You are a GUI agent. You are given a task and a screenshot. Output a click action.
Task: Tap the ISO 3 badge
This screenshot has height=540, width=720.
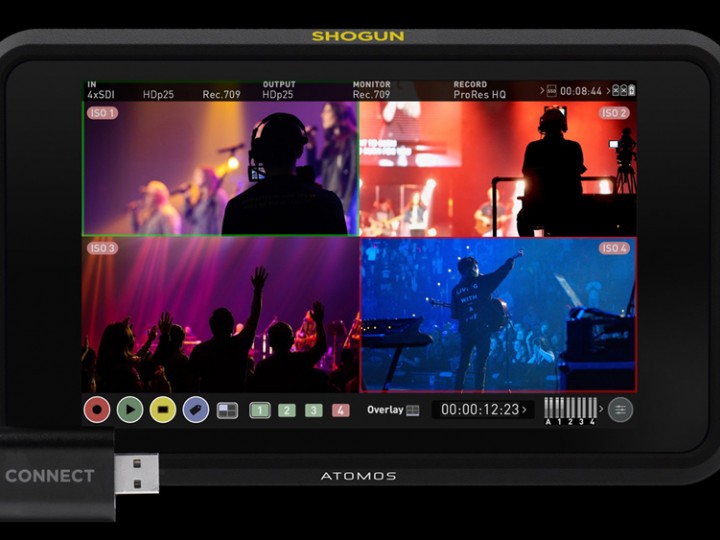tap(102, 248)
